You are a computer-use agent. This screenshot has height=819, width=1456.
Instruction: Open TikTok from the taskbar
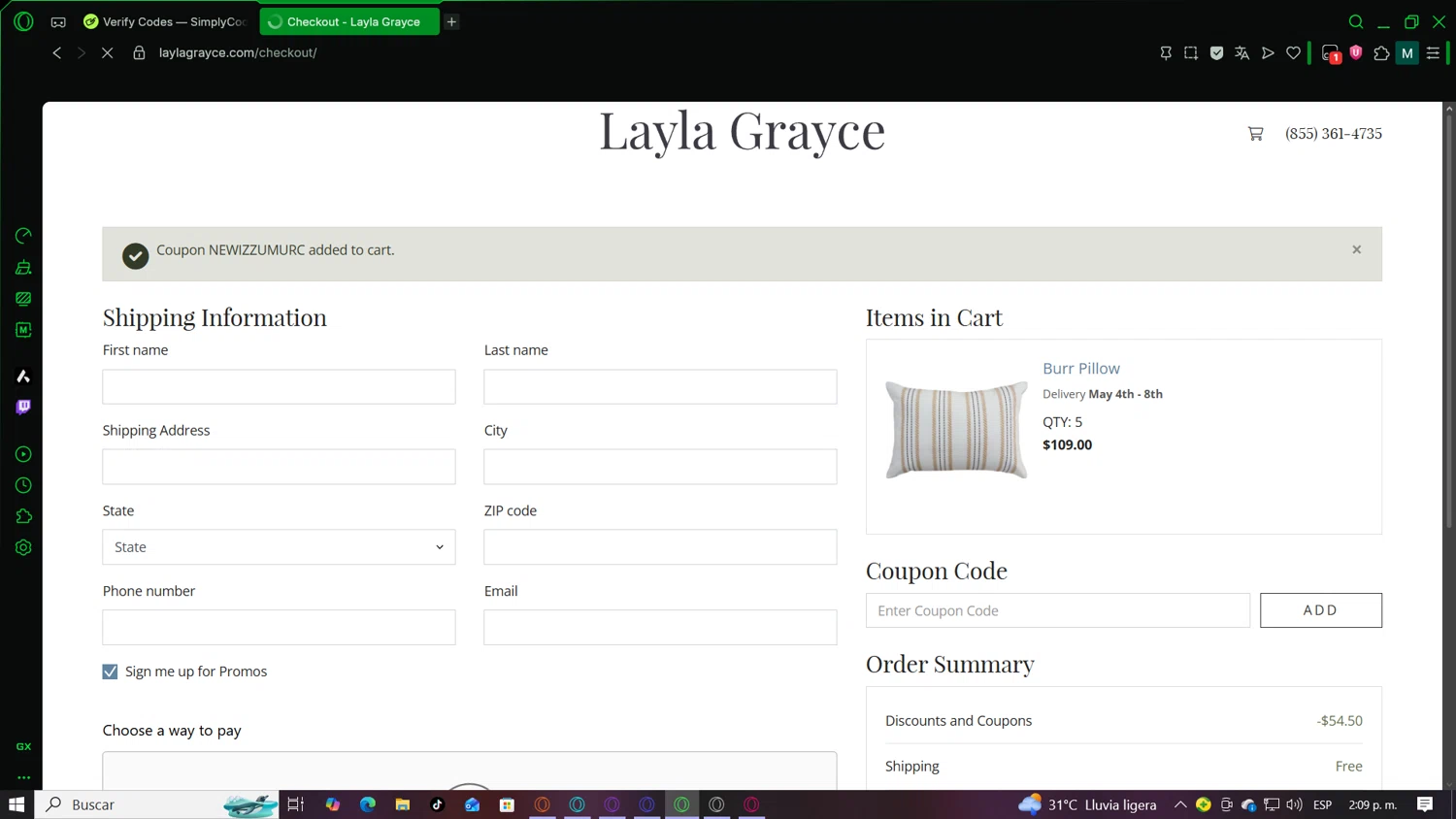(x=438, y=804)
